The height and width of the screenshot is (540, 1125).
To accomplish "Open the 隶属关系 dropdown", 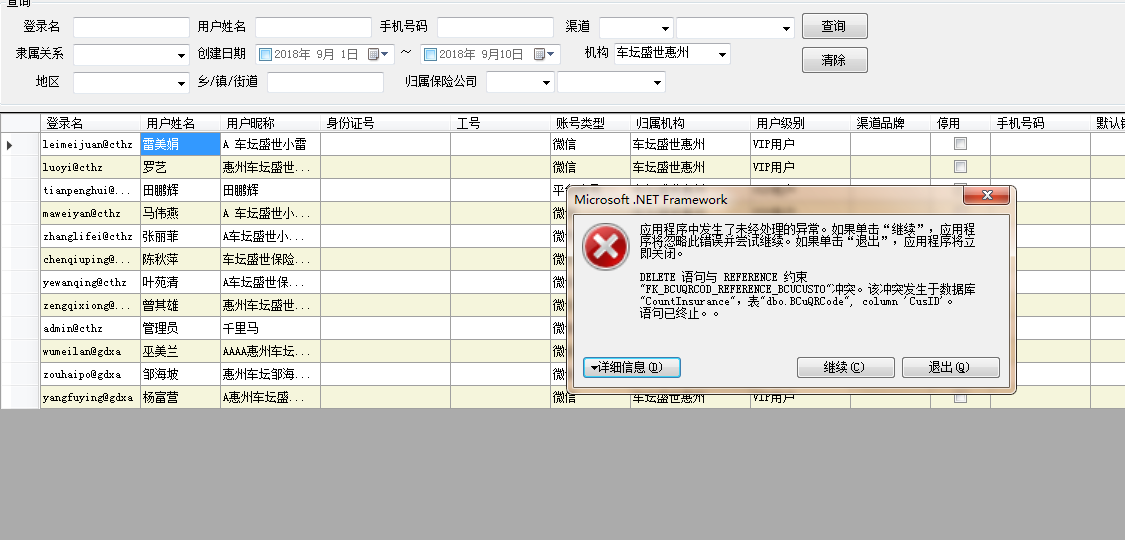I will [x=182, y=55].
